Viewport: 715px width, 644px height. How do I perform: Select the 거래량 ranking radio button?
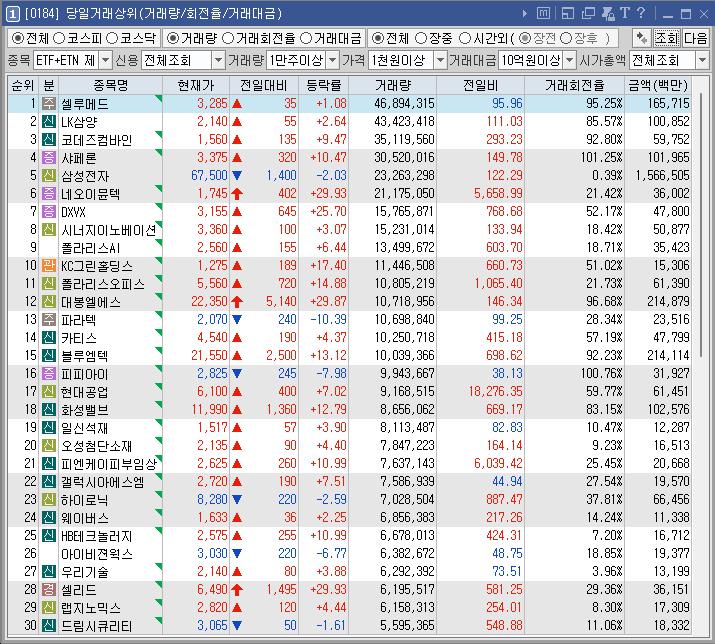click(x=172, y=38)
